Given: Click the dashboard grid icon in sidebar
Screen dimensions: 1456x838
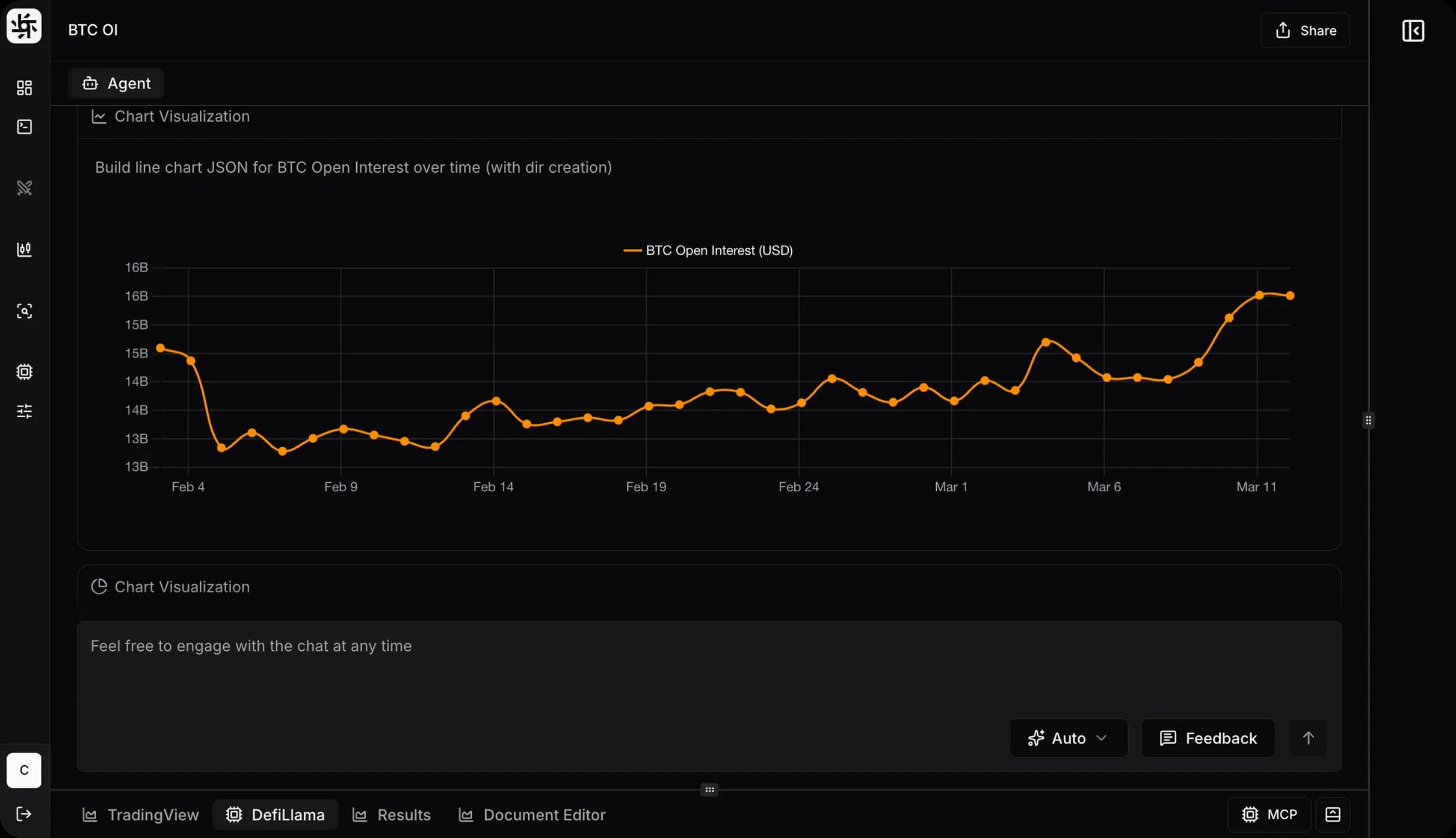Looking at the screenshot, I should [24, 88].
